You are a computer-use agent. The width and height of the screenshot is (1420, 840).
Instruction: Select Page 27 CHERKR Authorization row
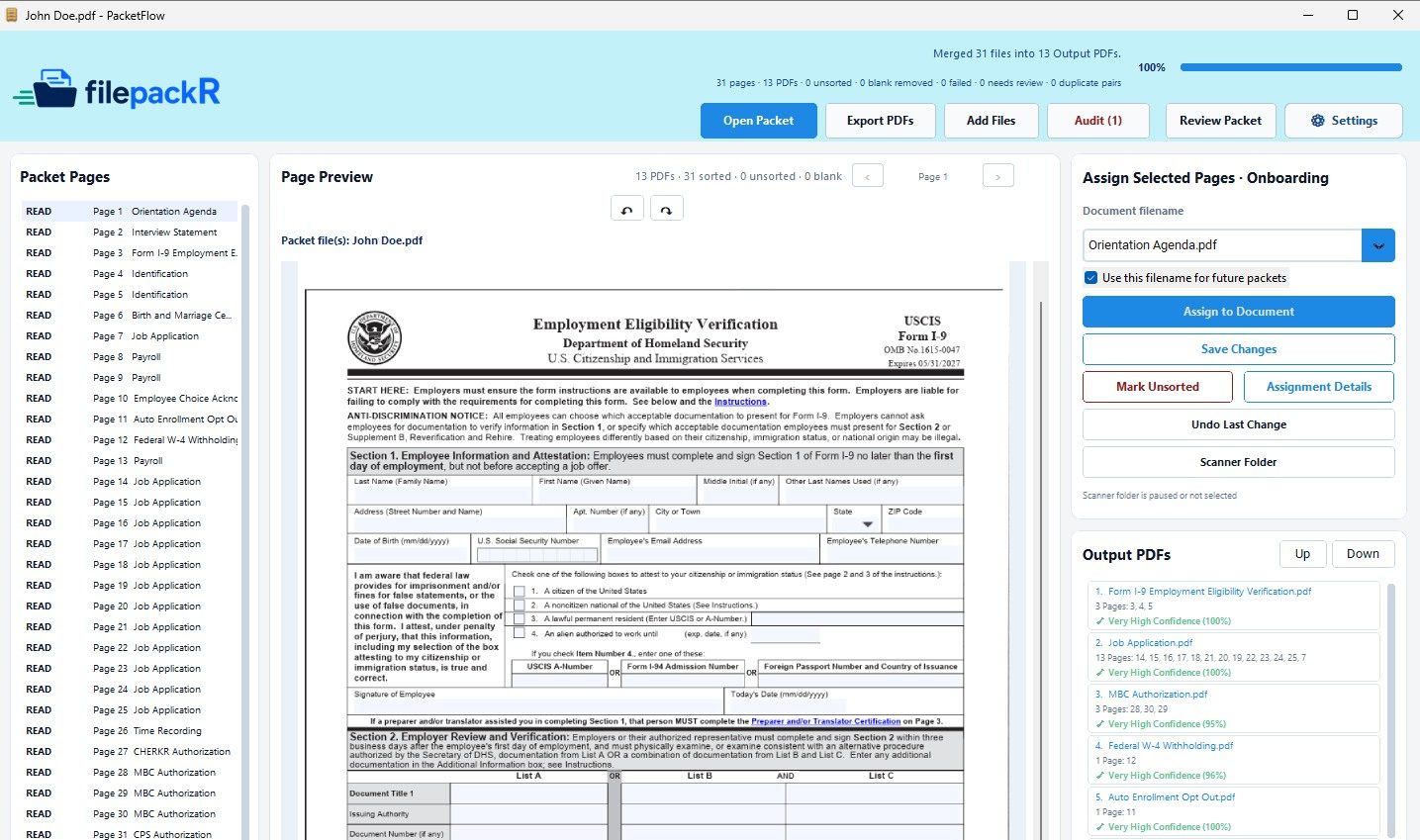click(130, 752)
